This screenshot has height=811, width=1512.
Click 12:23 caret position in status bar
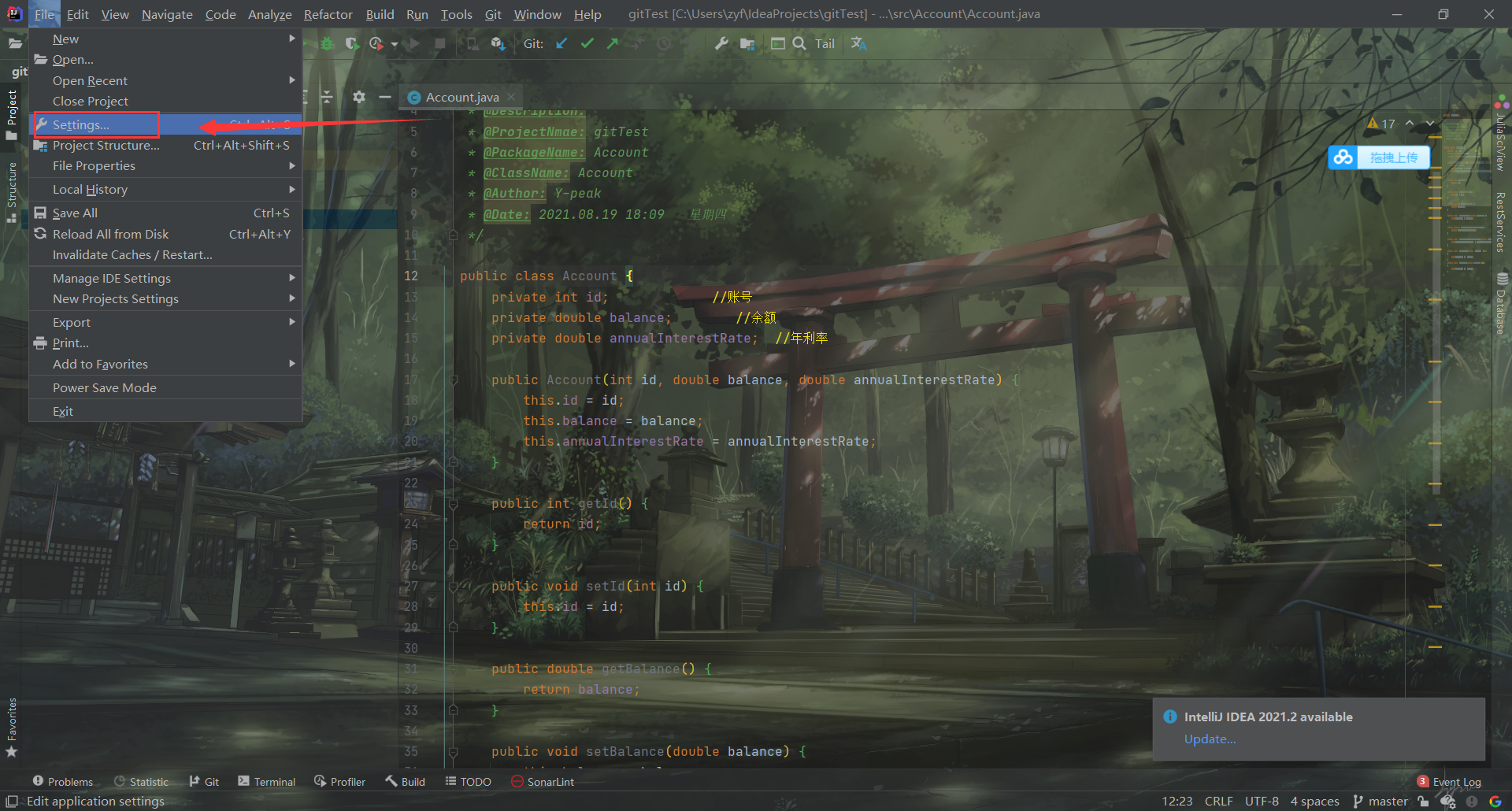coord(1177,802)
